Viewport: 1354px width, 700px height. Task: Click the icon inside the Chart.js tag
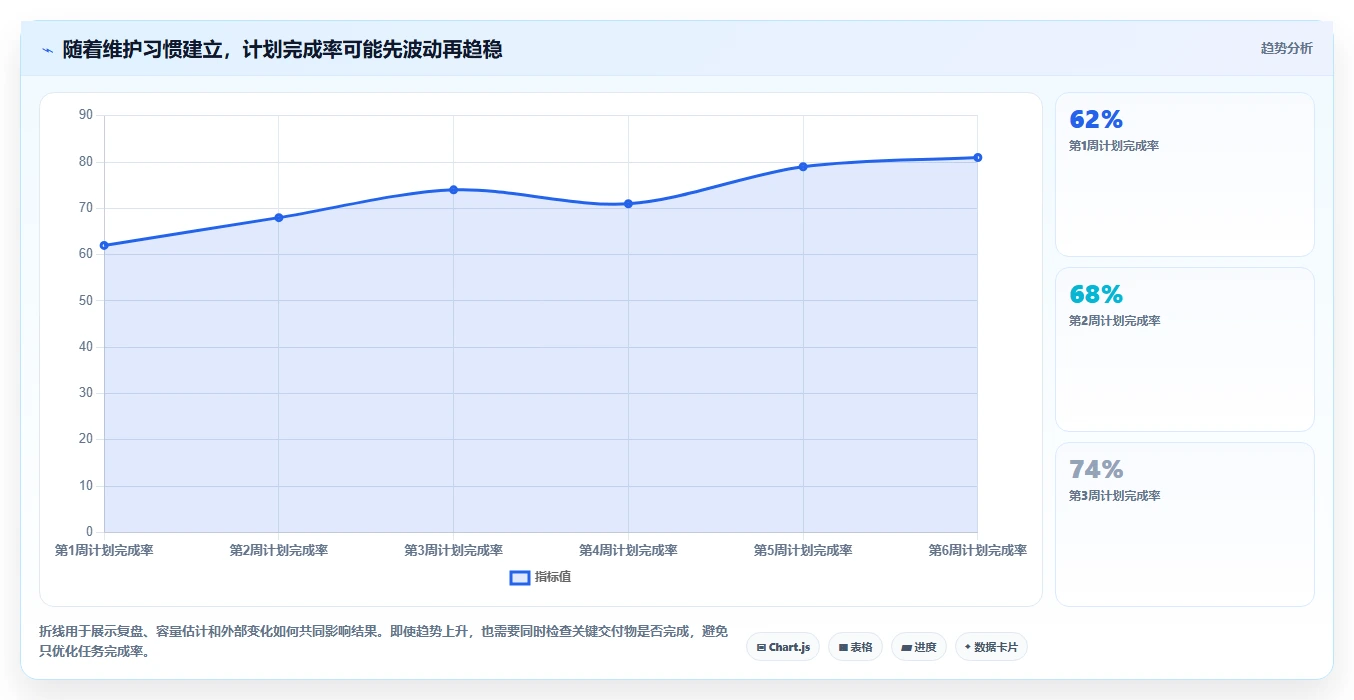761,648
